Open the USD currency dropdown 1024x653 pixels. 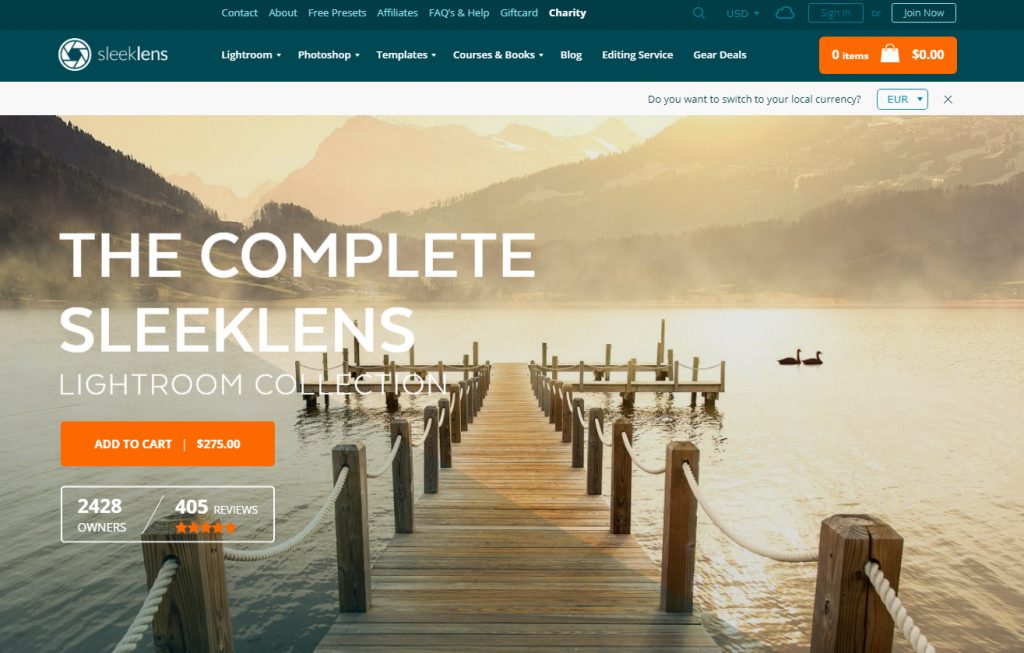tap(743, 13)
